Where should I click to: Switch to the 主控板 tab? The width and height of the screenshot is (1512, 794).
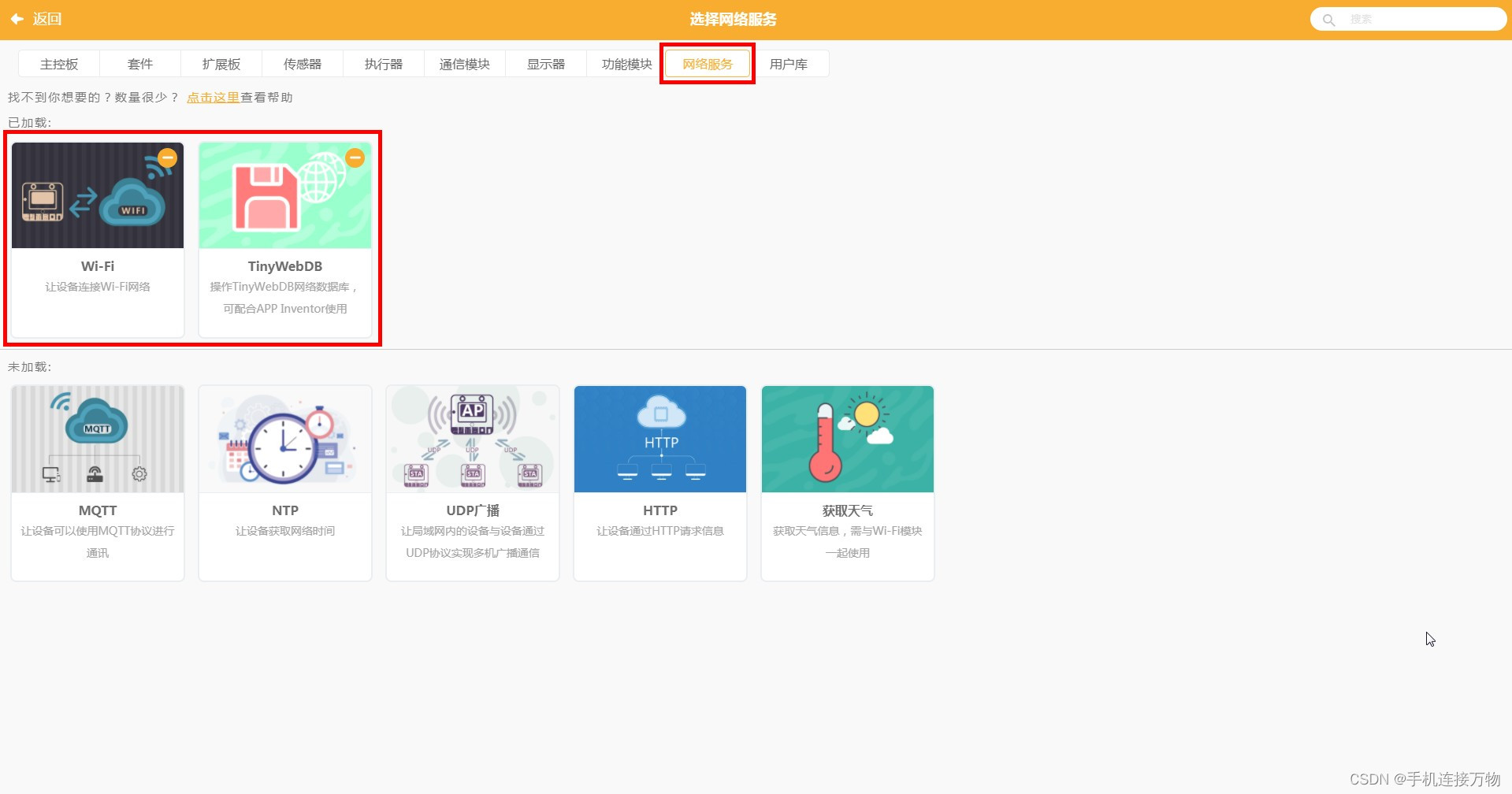tap(58, 64)
